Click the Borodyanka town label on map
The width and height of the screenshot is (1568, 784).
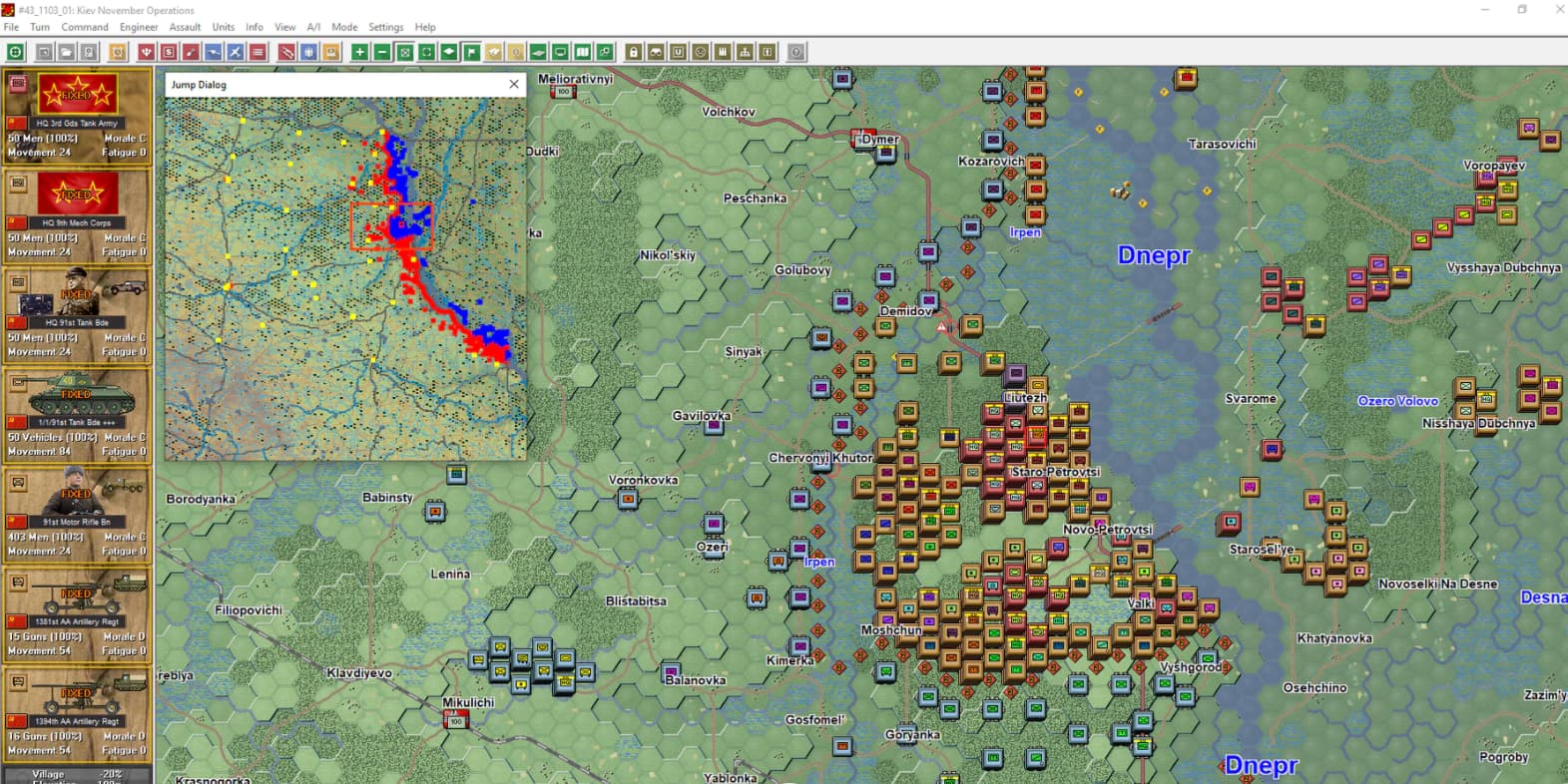coord(201,499)
